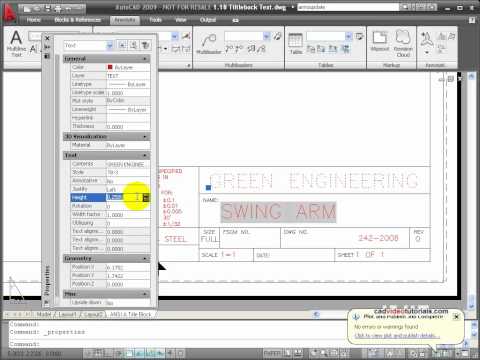Switch to the Layout1 tab
The width and height of the screenshot is (480, 360).
point(68,314)
